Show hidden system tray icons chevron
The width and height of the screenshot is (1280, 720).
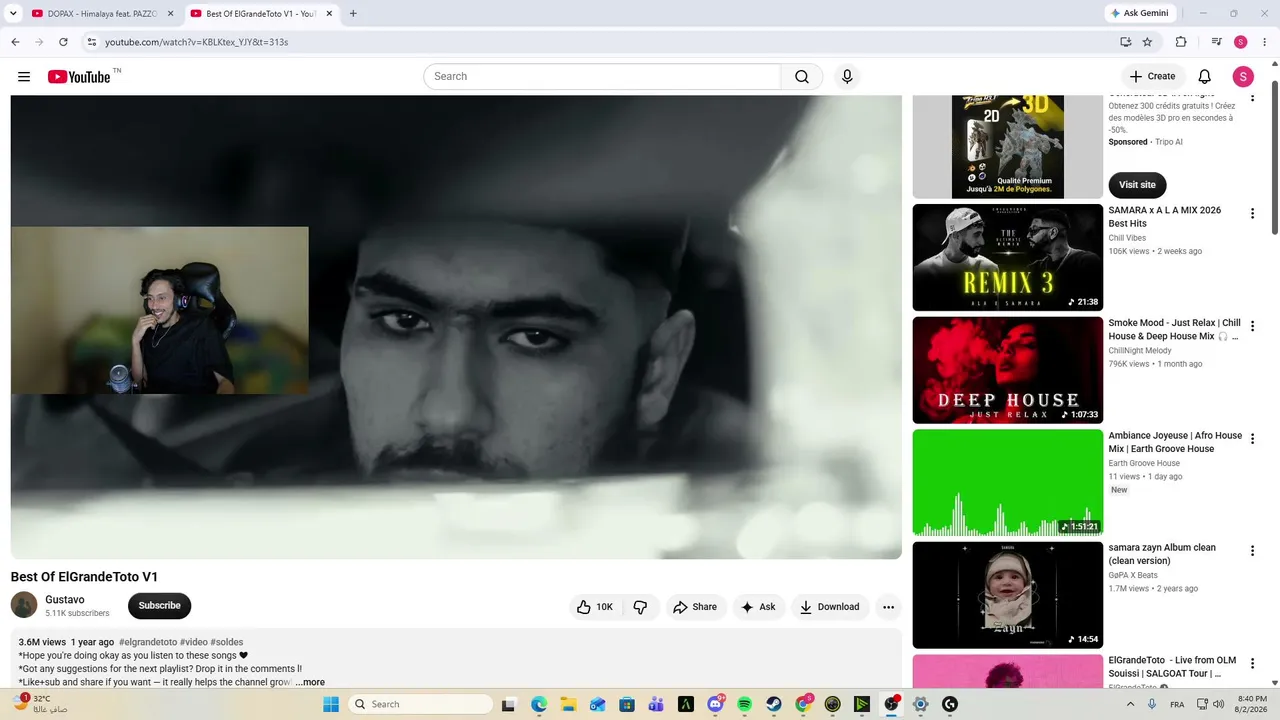click(x=1131, y=705)
